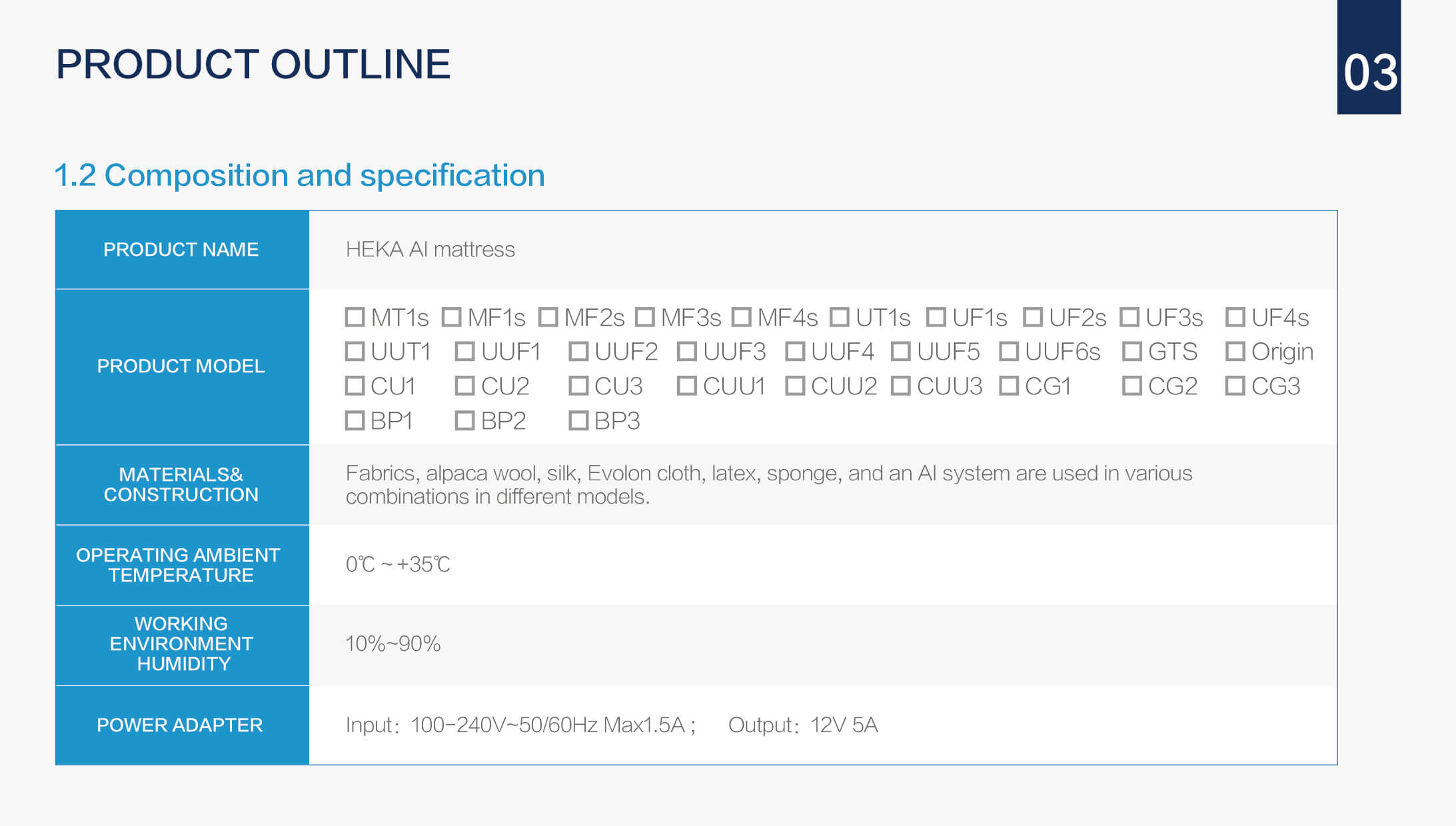Tick the BP1 model checkbox
Image resolution: width=1456 pixels, height=826 pixels.
click(x=355, y=420)
